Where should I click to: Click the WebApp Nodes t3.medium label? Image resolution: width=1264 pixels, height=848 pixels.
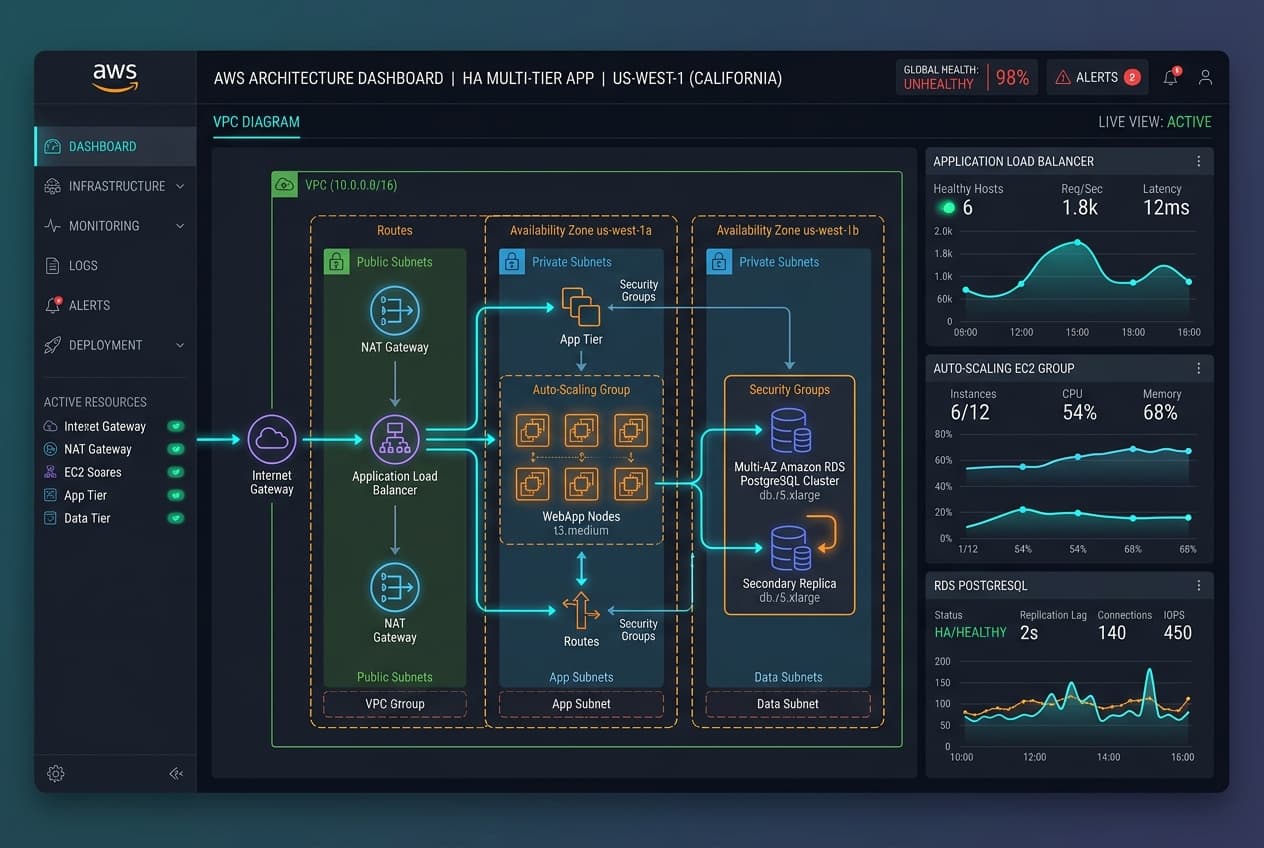pos(581,524)
